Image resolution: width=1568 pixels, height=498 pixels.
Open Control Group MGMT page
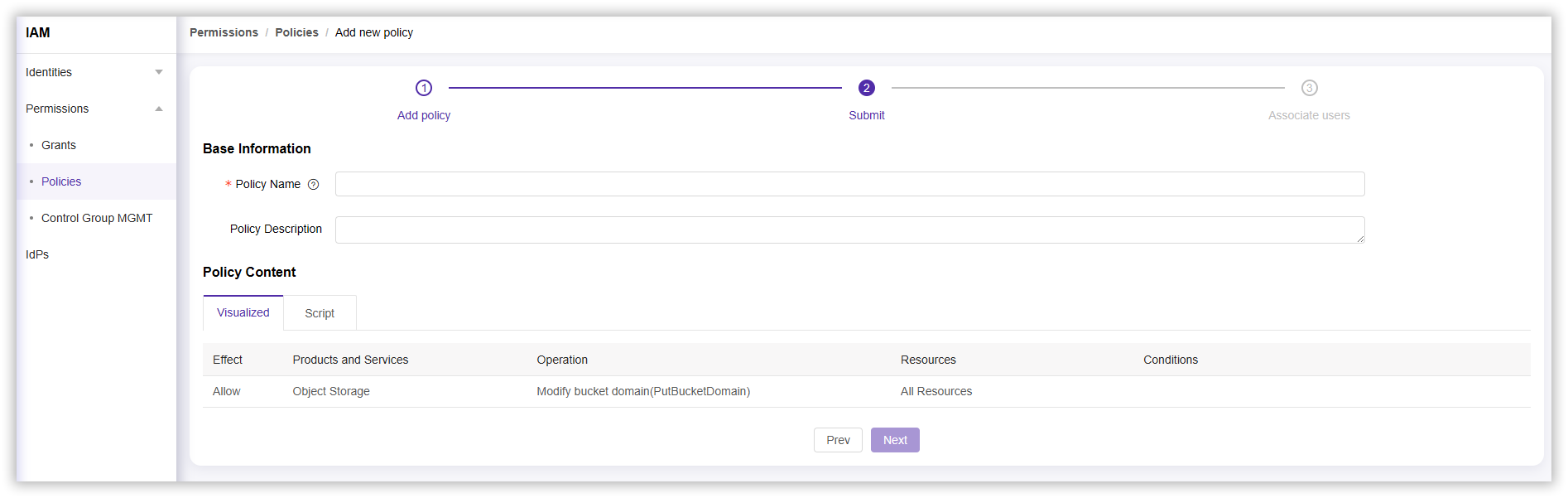[x=97, y=218]
